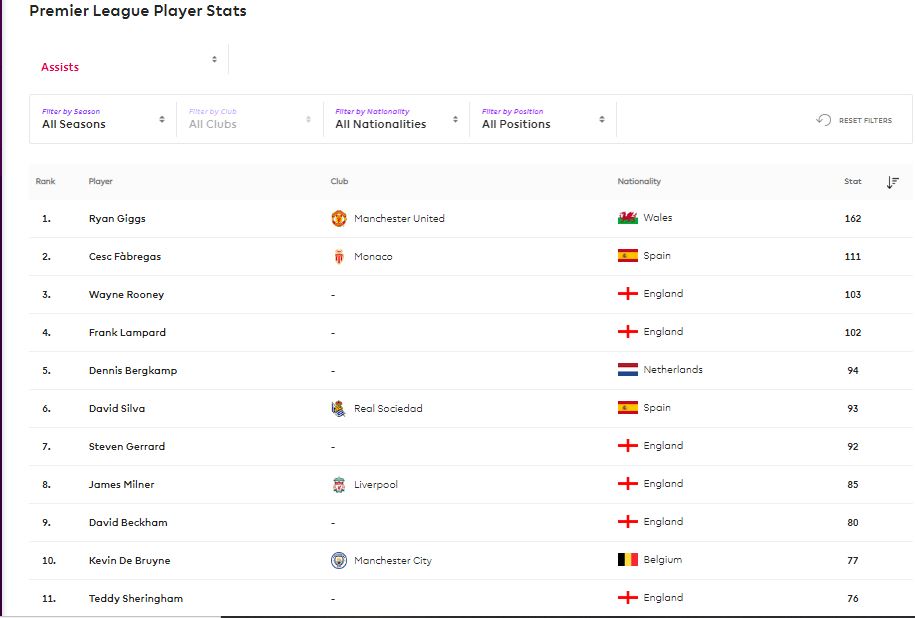Click the Manchester United club crest
This screenshot has width=915, height=618.
tap(338, 218)
